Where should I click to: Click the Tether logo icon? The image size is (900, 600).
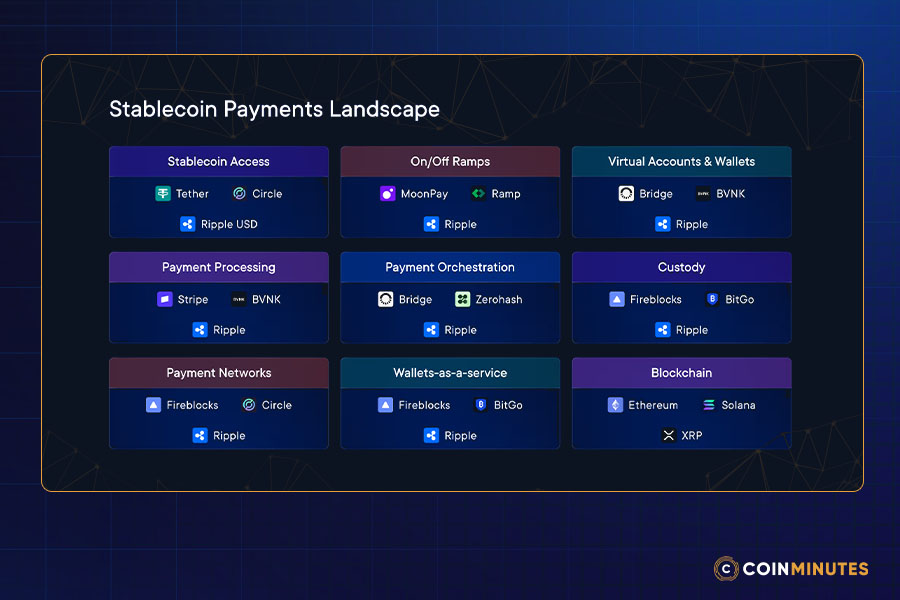point(163,194)
